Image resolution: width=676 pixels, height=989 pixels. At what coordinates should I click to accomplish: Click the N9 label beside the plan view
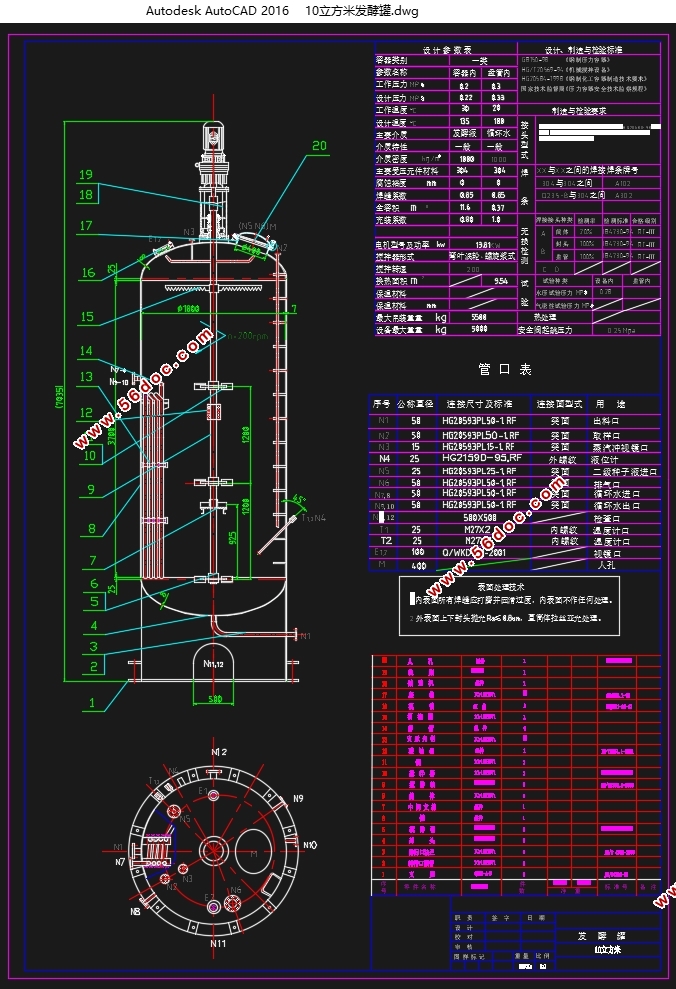298,799
